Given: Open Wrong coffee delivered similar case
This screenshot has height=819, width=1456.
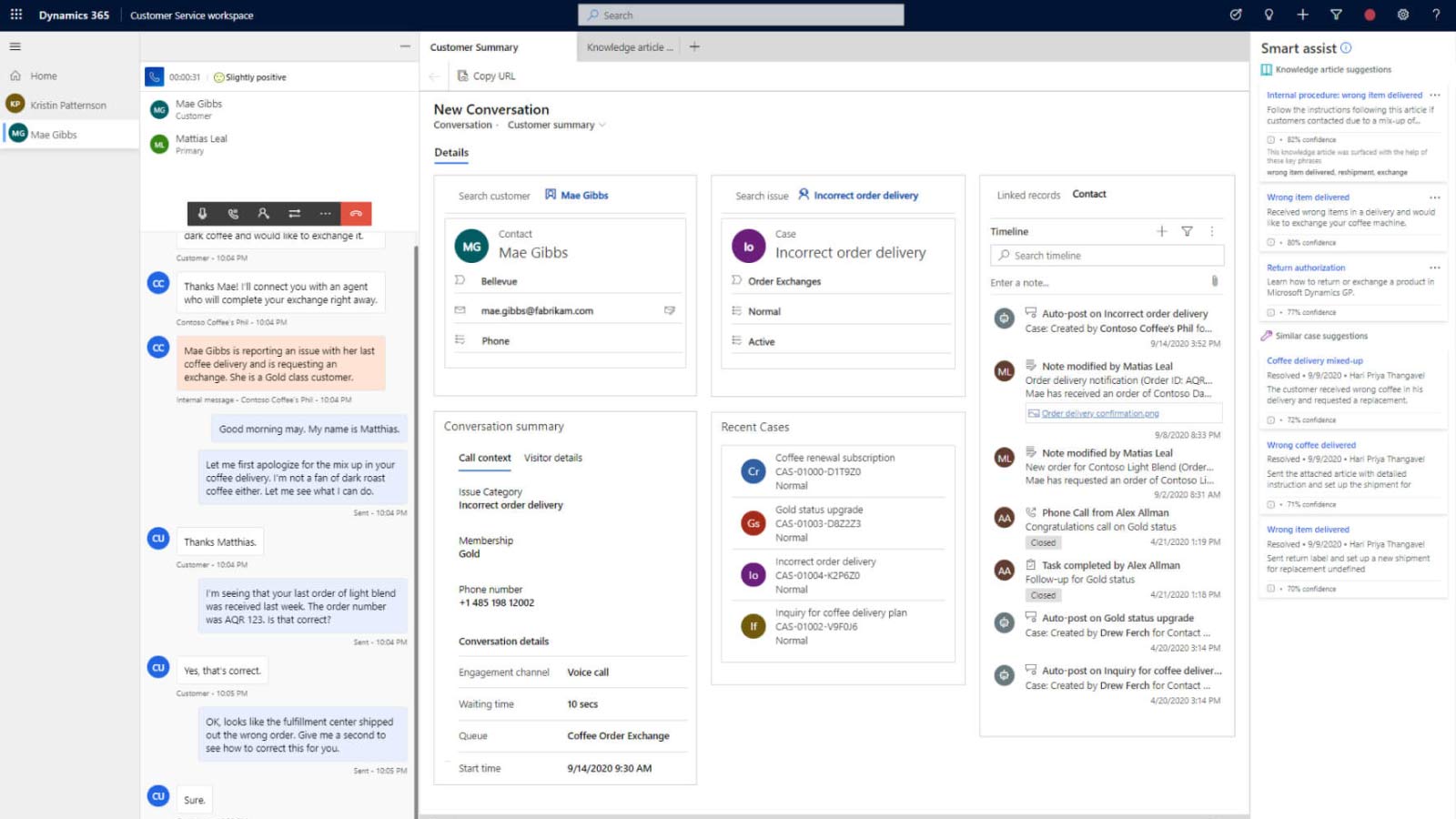Looking at the screenshot, I should click(x=1311, y=445).
